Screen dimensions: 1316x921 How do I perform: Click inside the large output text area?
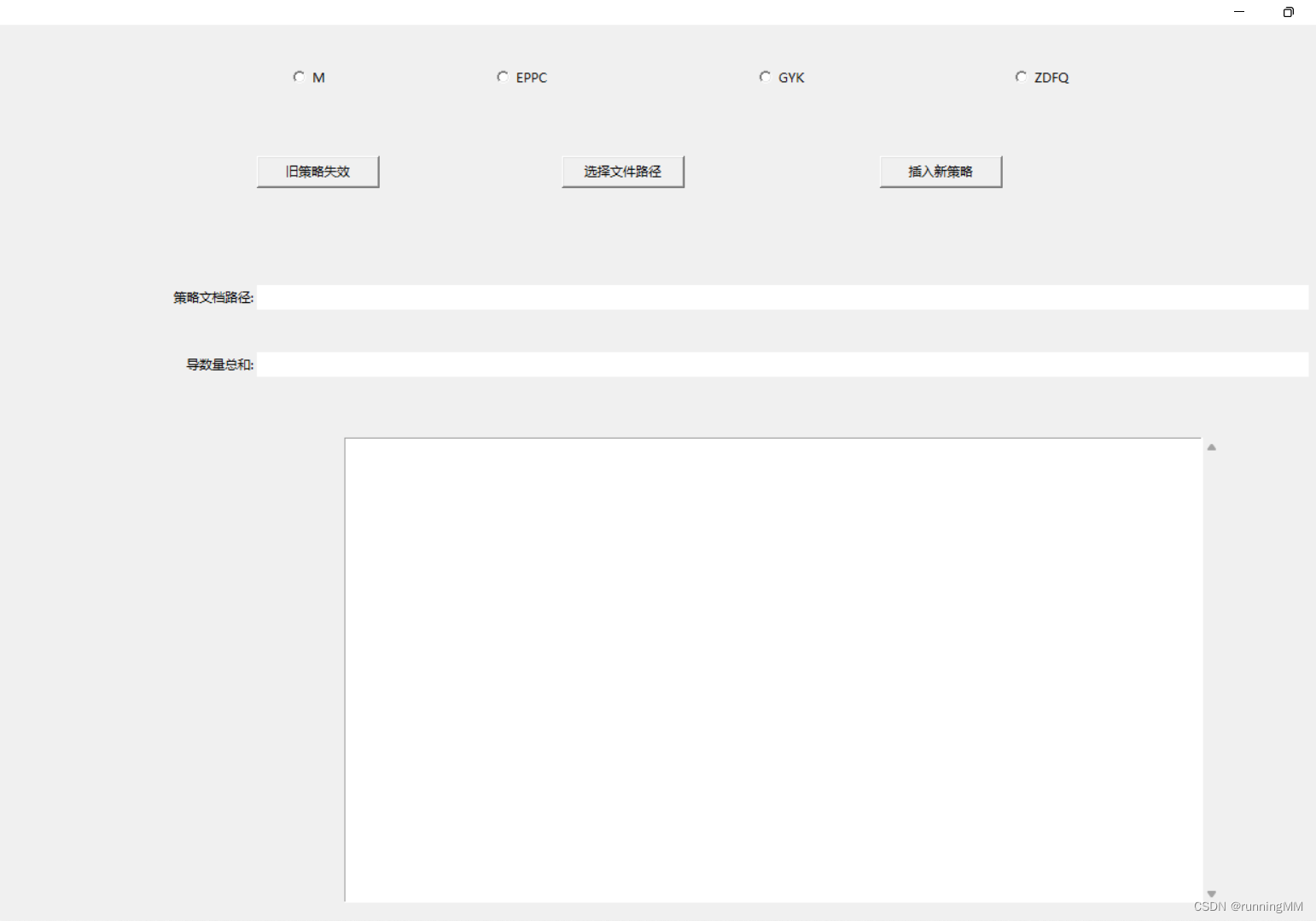click(x=768, y=666)
